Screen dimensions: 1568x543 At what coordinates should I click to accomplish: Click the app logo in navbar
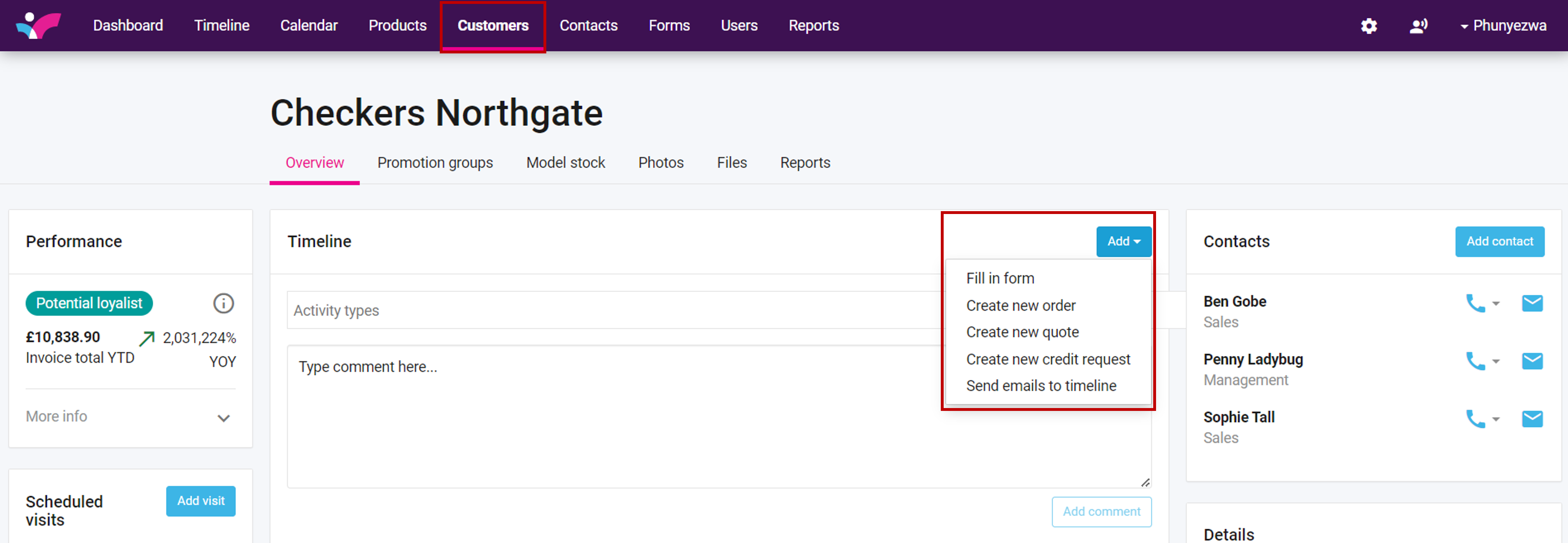pyautogui.click(x=38, y=26)
